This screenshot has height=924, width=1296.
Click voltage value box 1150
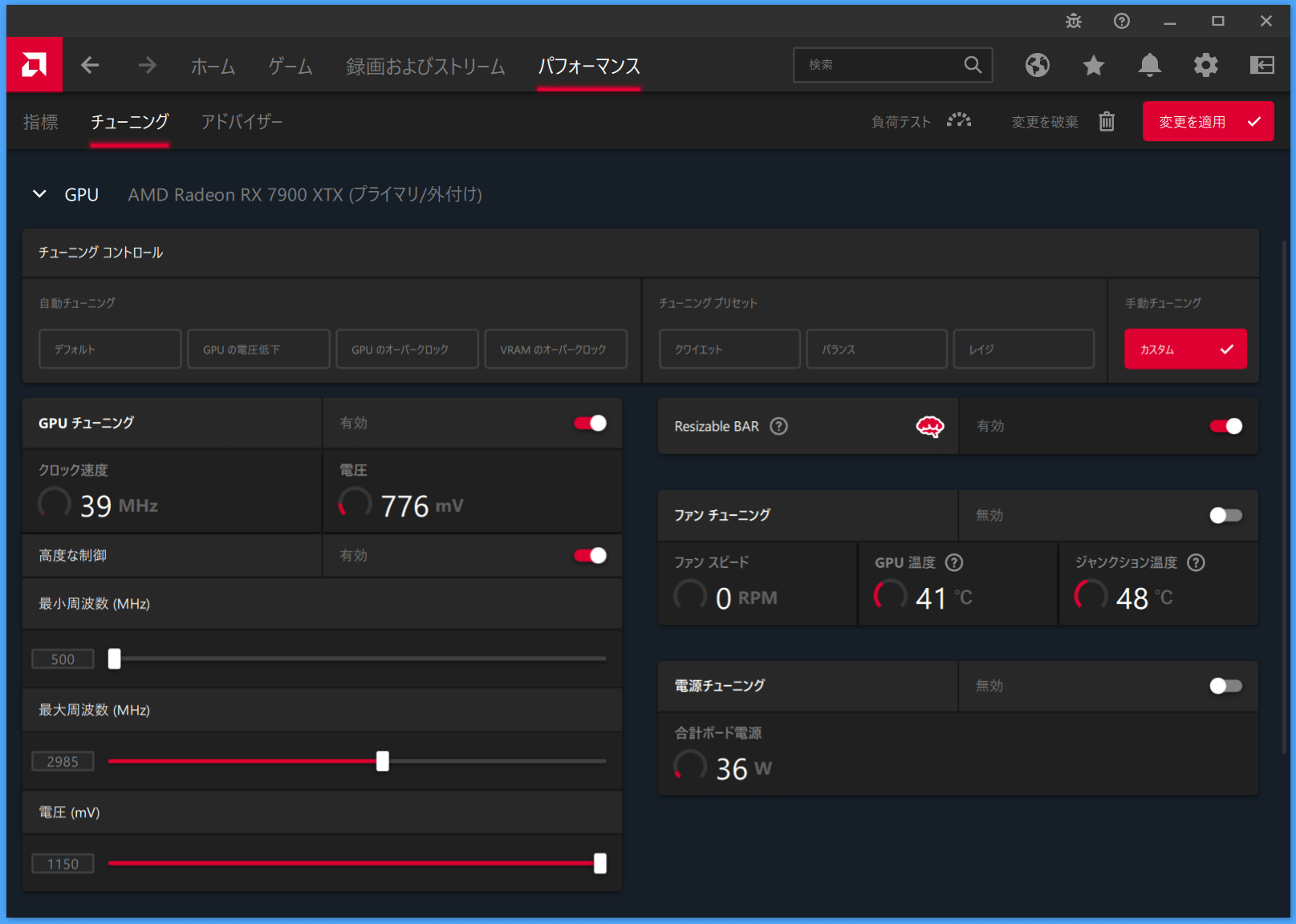pos(63,864)
